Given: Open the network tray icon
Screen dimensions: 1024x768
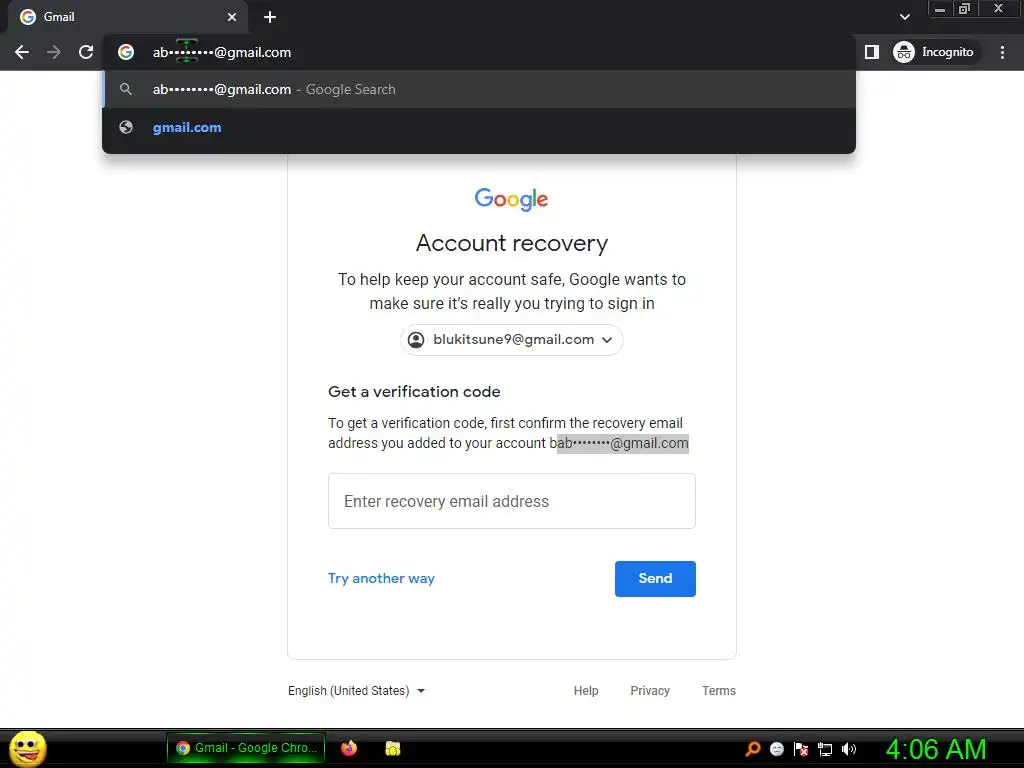Looking at the screenshot, I should point(825,750).
